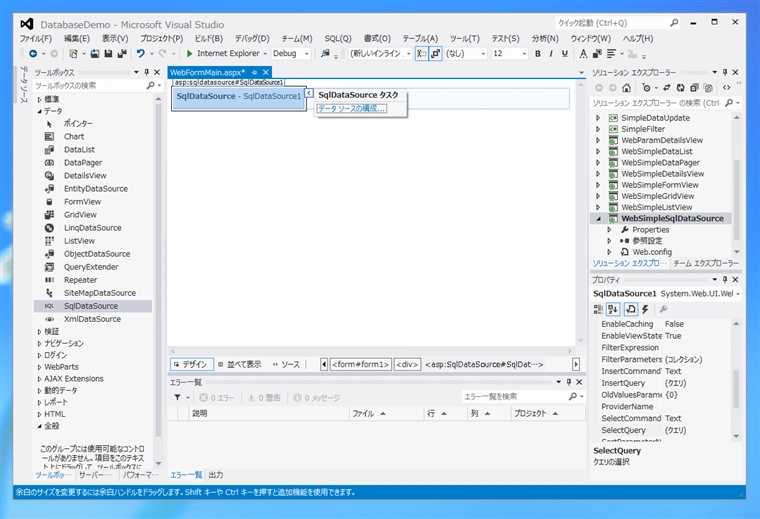Toggle the Categorized view in Properties
This screenshot has height=519, width=760.
(599, 309)
